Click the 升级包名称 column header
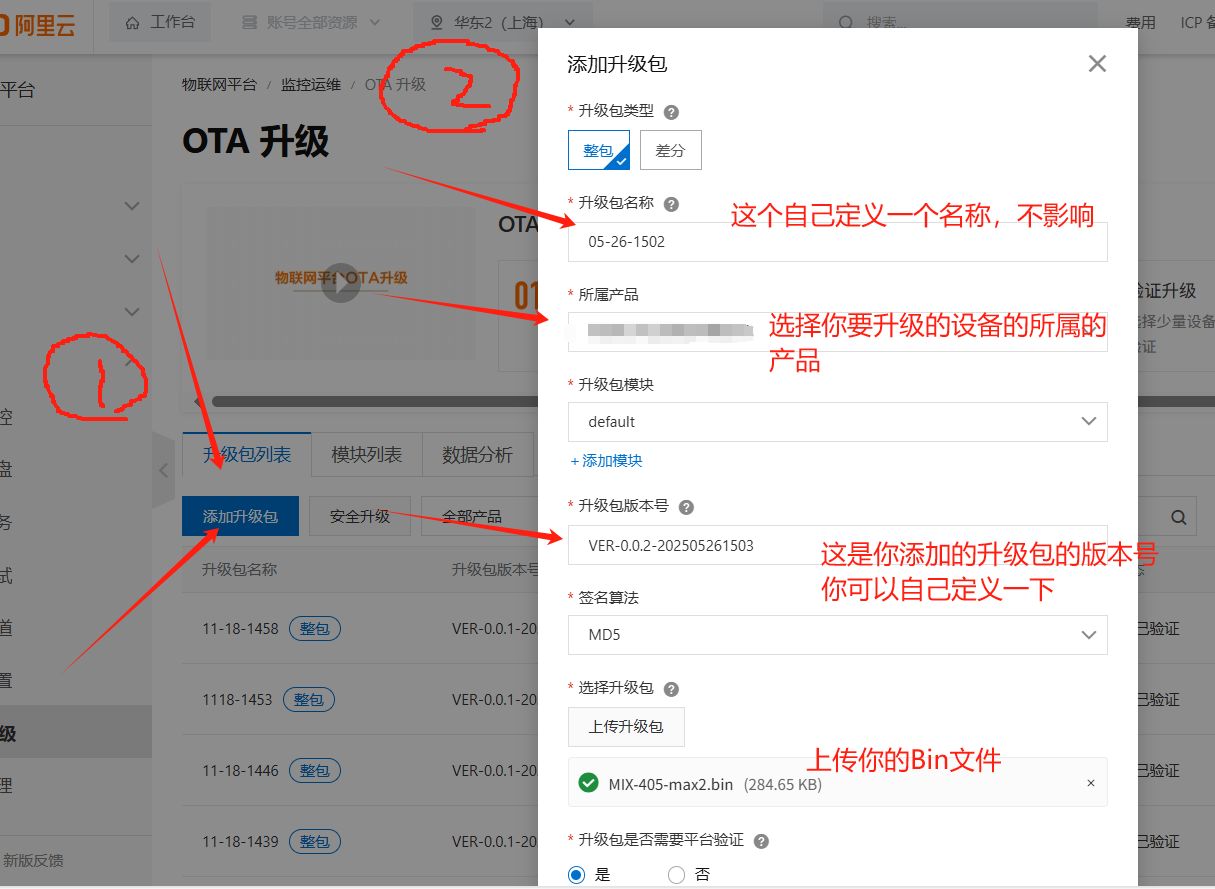1215x889 pixels. (239, 570)
